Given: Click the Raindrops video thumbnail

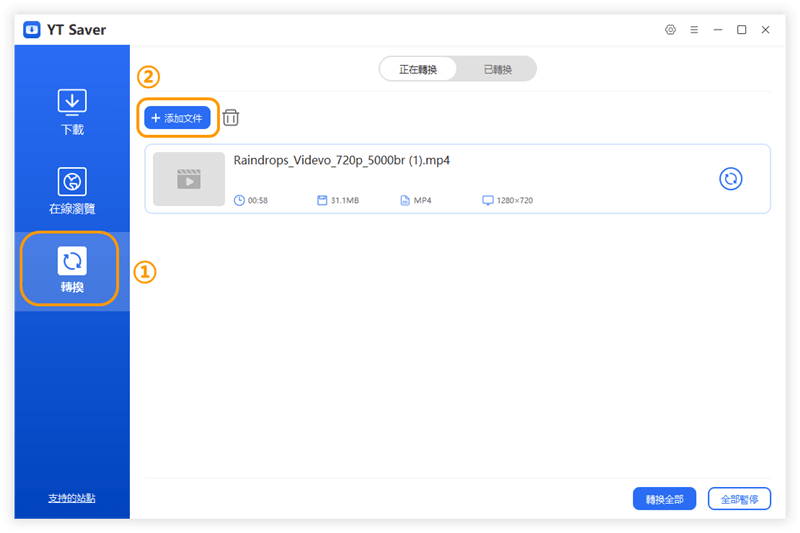Looking at the screenshot, I should pyautogui.click(x=189, y=179).
